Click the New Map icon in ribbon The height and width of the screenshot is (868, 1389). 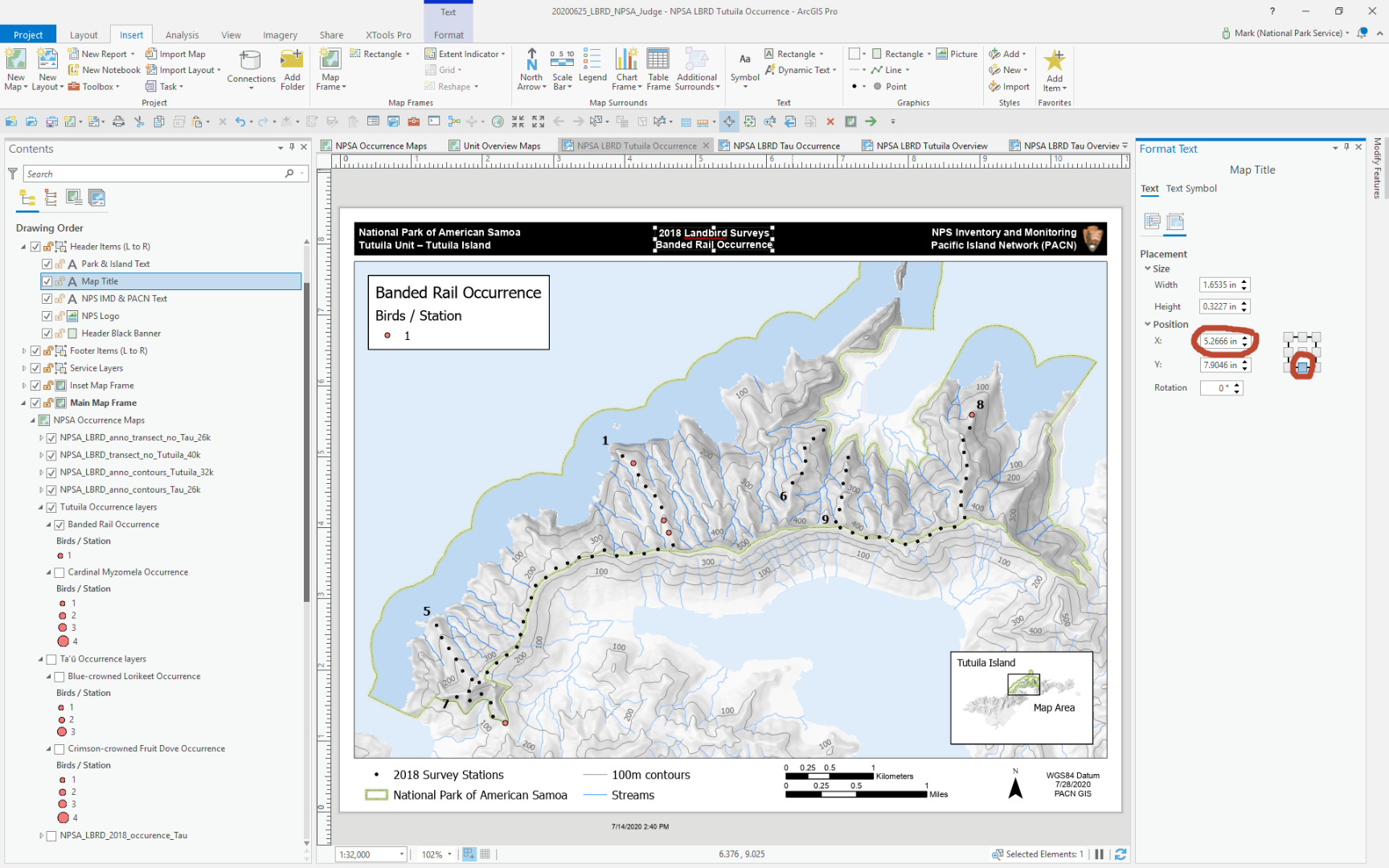tap(16, 59)
